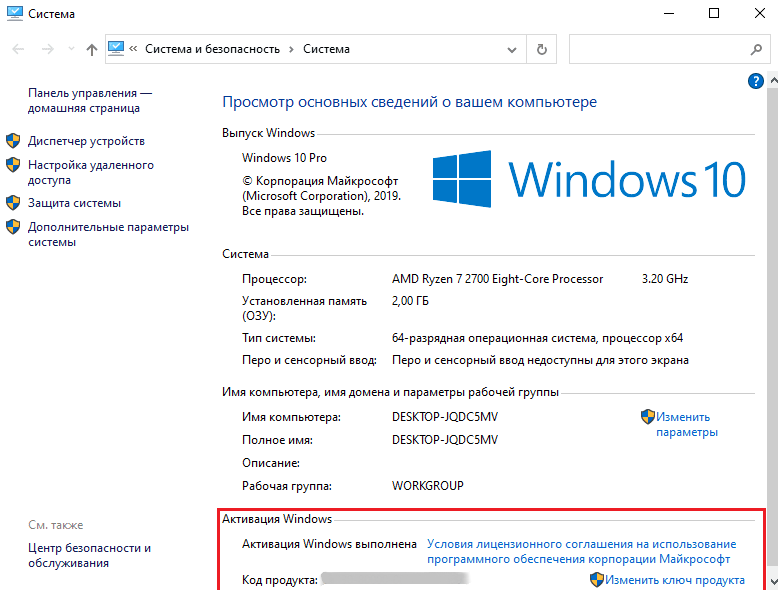Focus the Control Panel search field

coord(659,49)
